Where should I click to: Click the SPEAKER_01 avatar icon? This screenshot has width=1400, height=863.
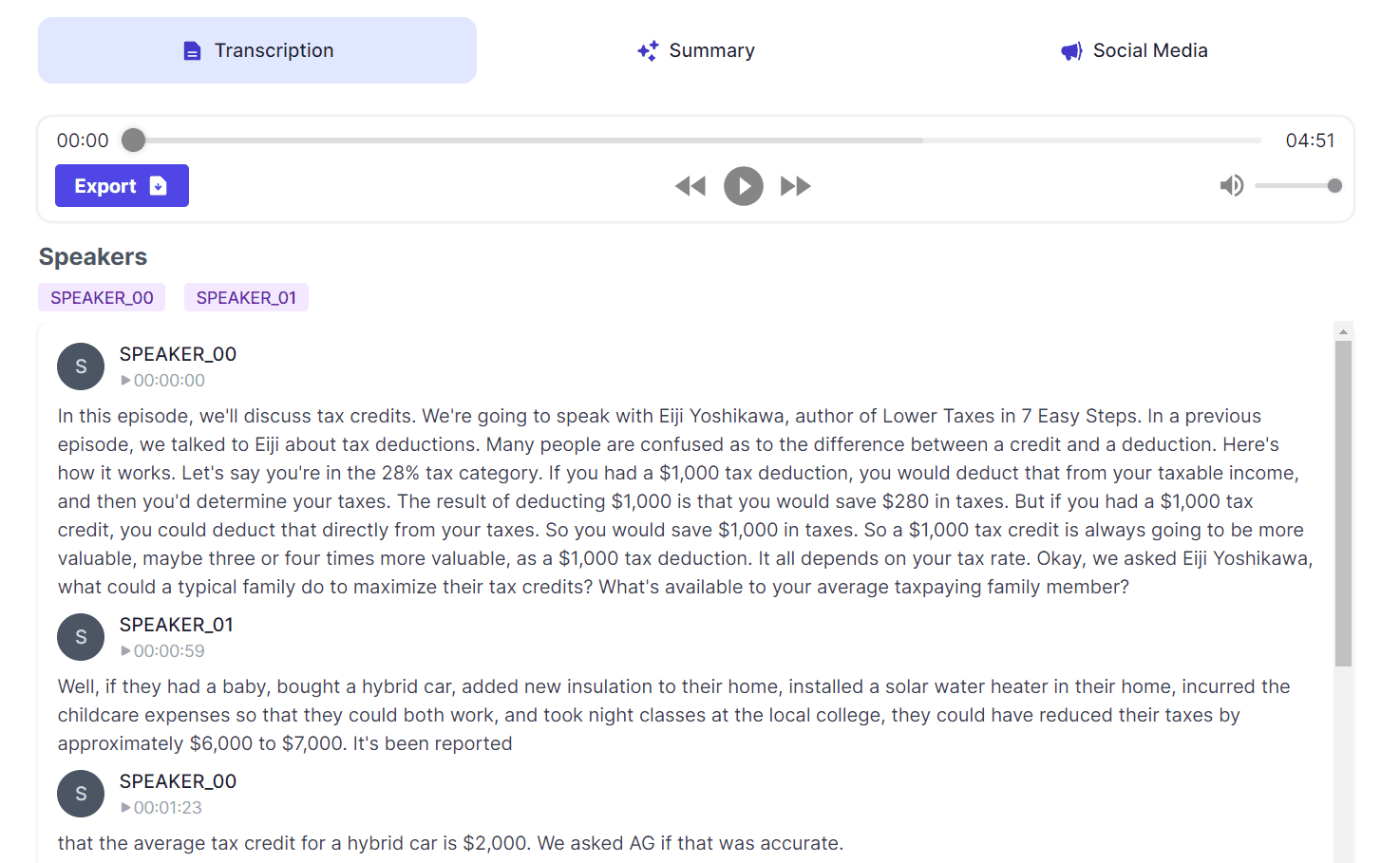[81, 637]
